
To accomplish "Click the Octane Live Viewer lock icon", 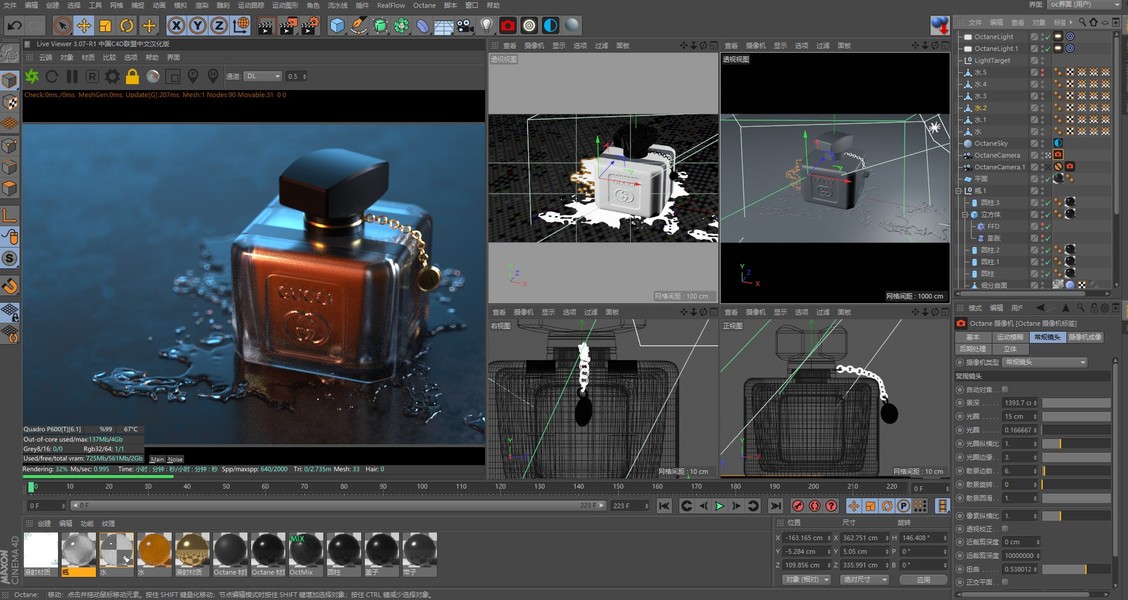I will tap(132, 76).
